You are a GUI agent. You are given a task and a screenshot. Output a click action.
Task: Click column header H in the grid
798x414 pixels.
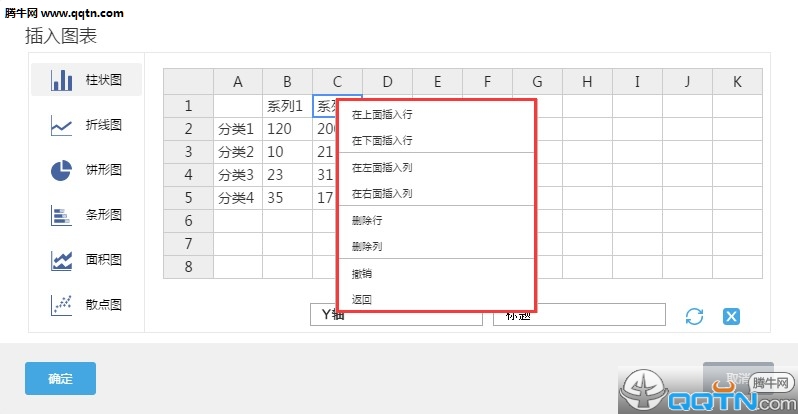pyautogui.click(x=587, y=82)
